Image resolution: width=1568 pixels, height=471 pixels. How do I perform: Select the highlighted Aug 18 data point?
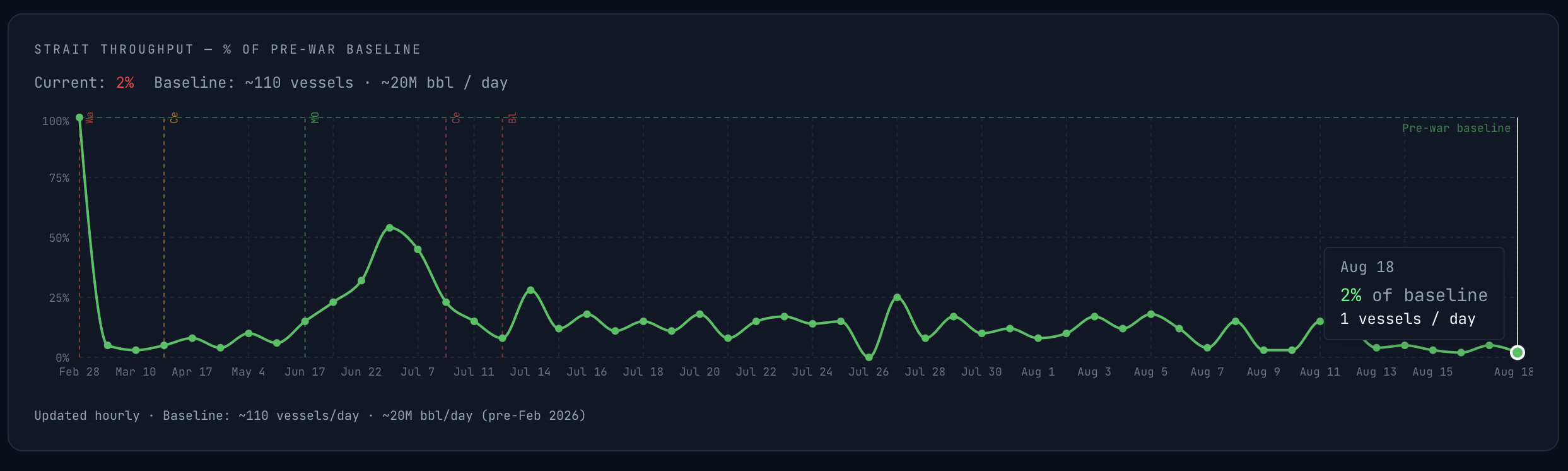[x=1518, y=352]
